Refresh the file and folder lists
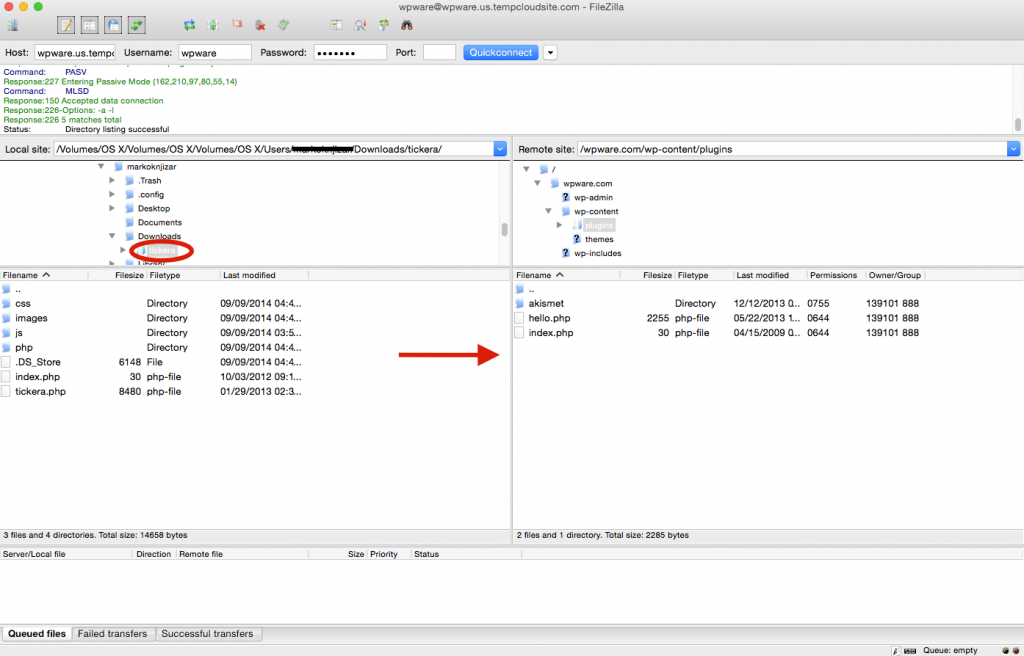 coord(189,25)
